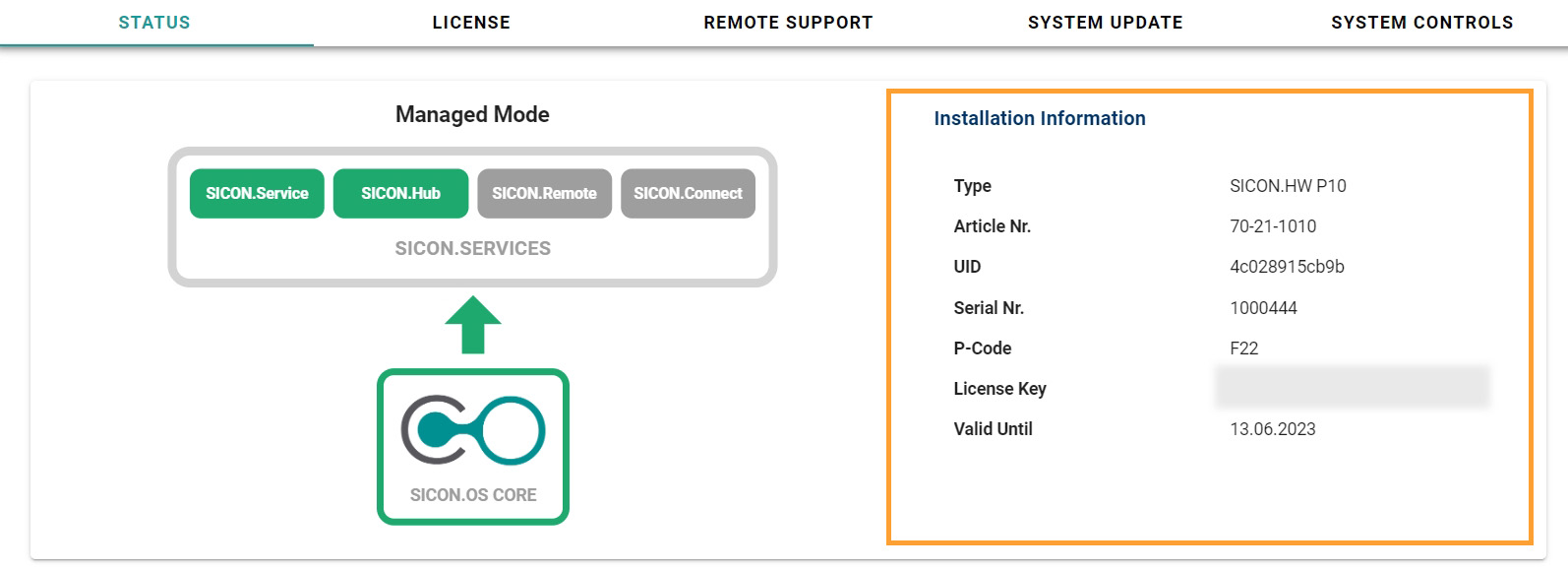Click the Article Nr. value 70-21-1010
The width and height of the screenshot is (1568, 570).
(1272, 226)
